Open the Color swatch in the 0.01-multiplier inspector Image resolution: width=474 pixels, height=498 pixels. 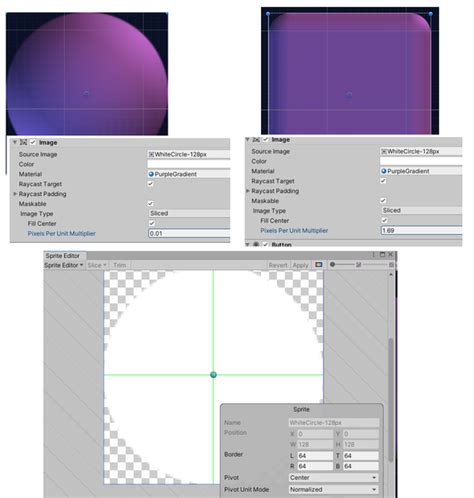pyautogui.click(x=189, y=164)
